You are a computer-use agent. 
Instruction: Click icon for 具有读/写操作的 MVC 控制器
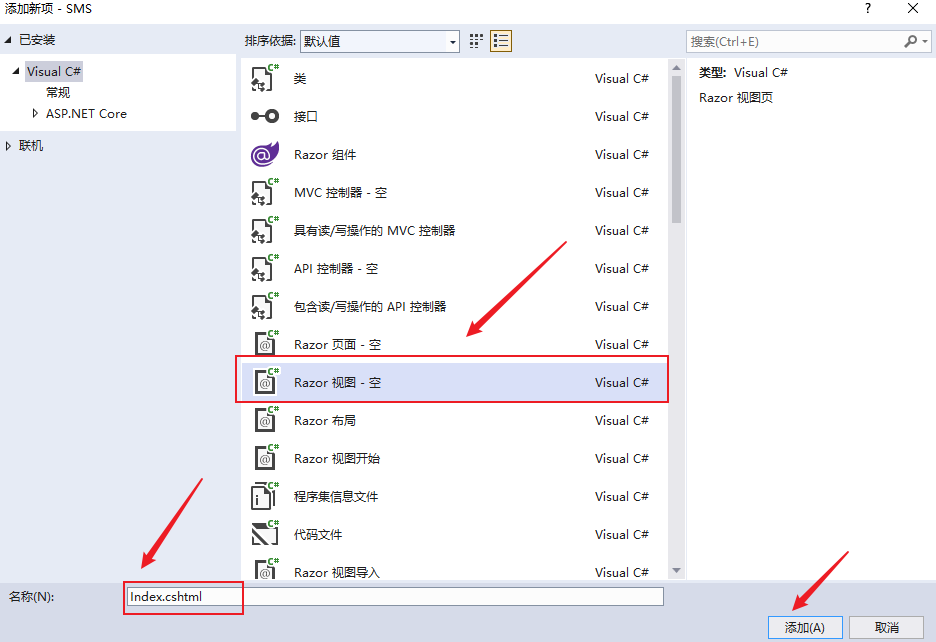click(265, 231)
